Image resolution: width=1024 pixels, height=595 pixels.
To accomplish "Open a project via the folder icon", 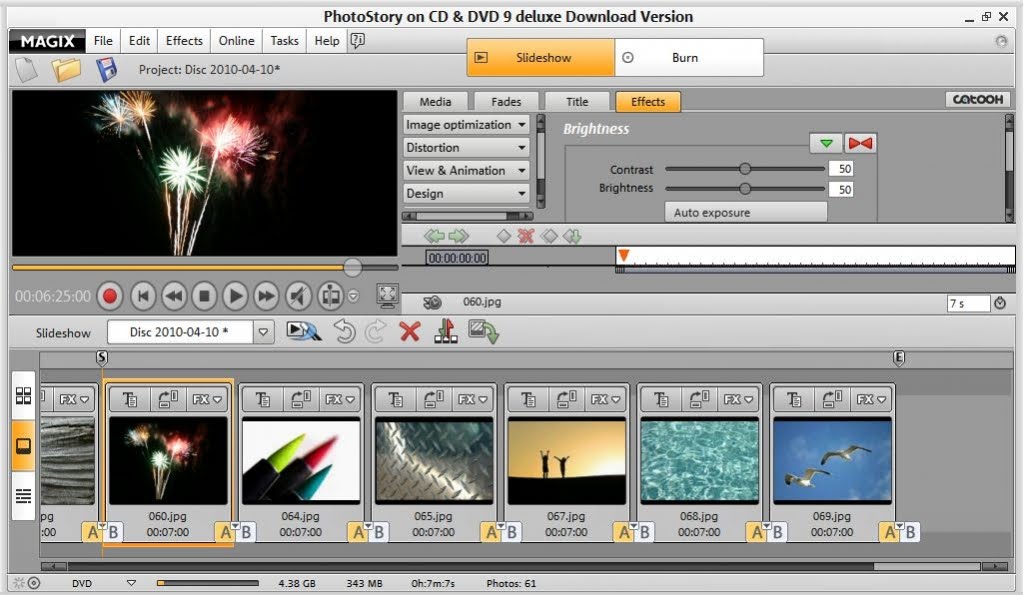I will coord(66,70).
